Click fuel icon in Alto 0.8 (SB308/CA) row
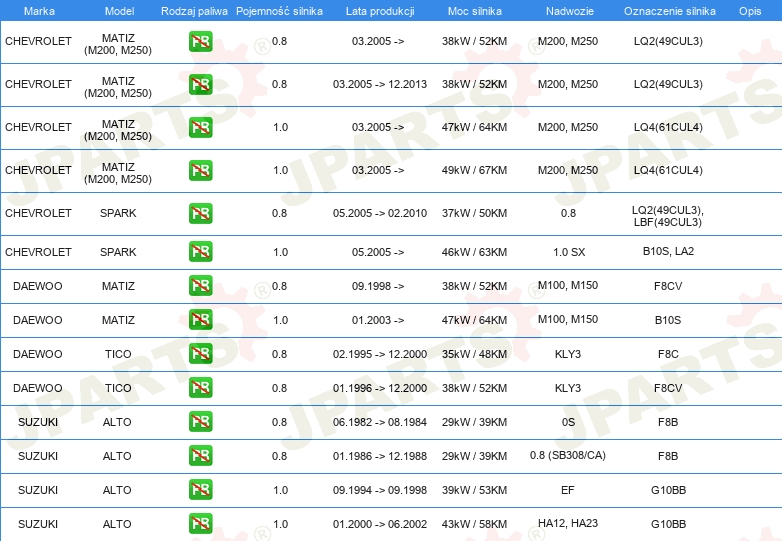Screen dimensions: 782x541 200,455
